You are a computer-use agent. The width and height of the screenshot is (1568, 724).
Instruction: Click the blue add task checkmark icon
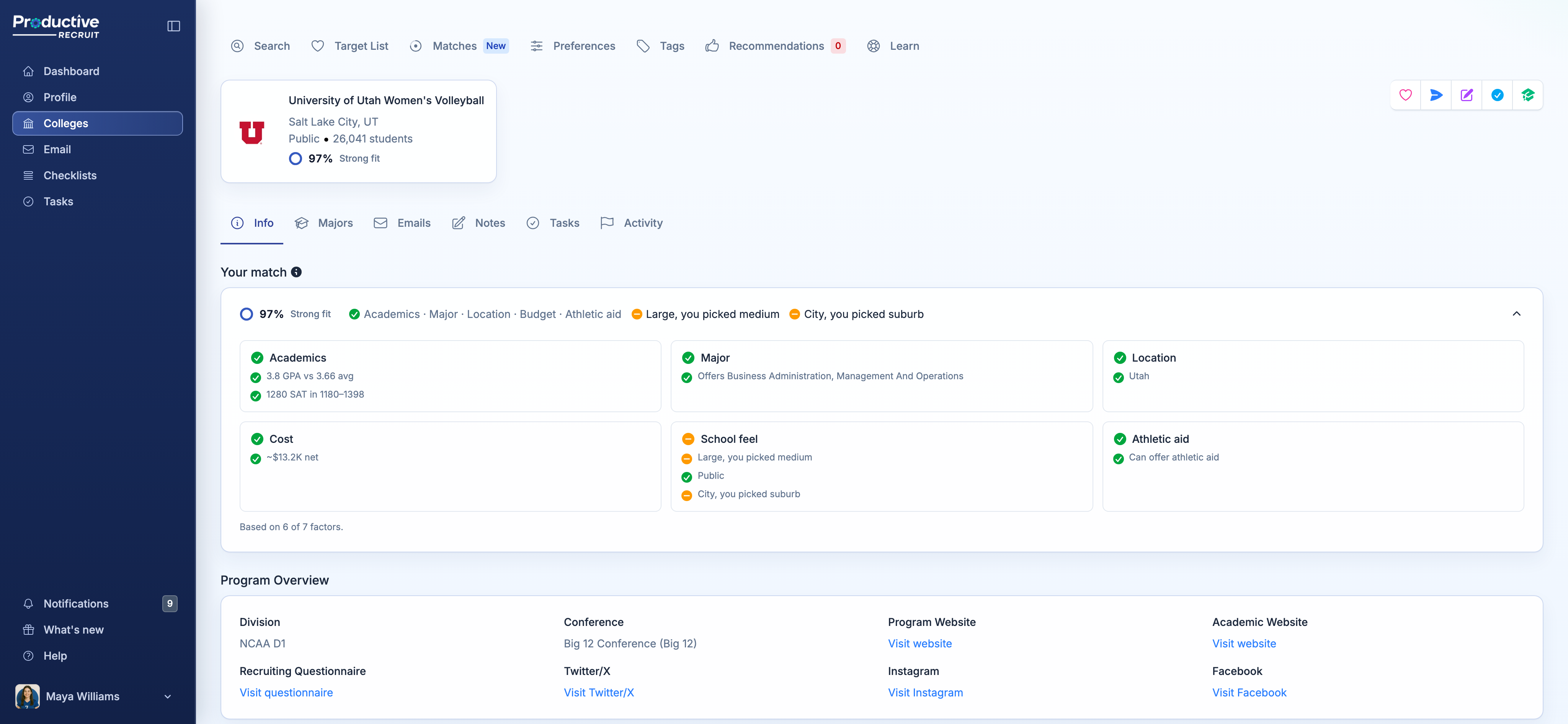(1498, 95)
